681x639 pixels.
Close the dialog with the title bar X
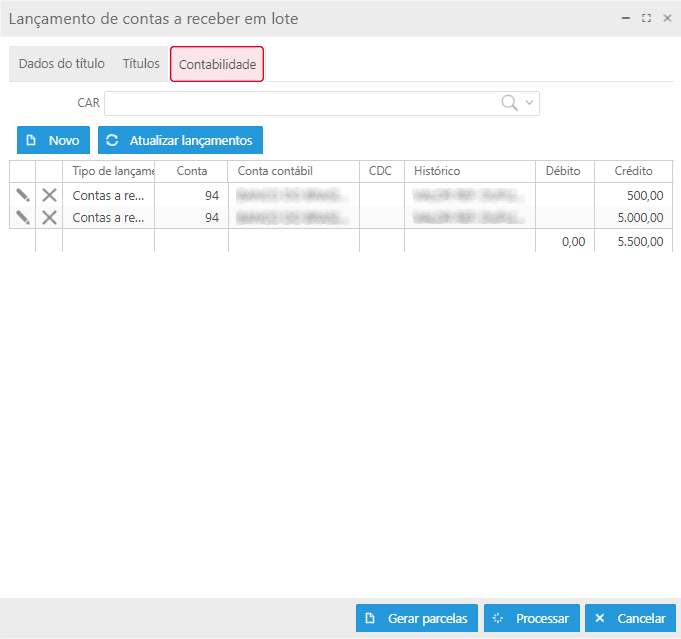[667, 18]
